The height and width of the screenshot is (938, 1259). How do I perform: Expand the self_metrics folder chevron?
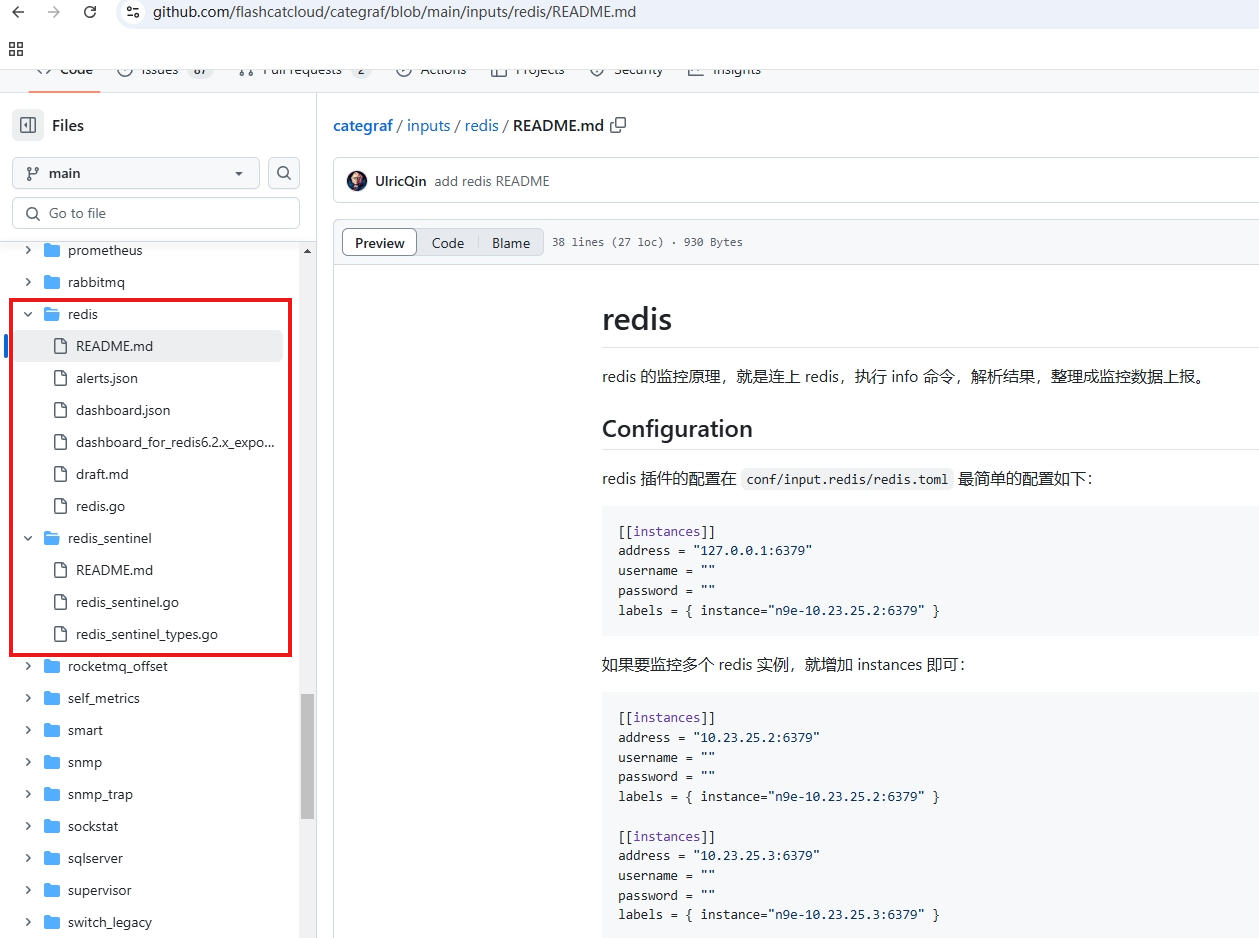coord(28,698)
